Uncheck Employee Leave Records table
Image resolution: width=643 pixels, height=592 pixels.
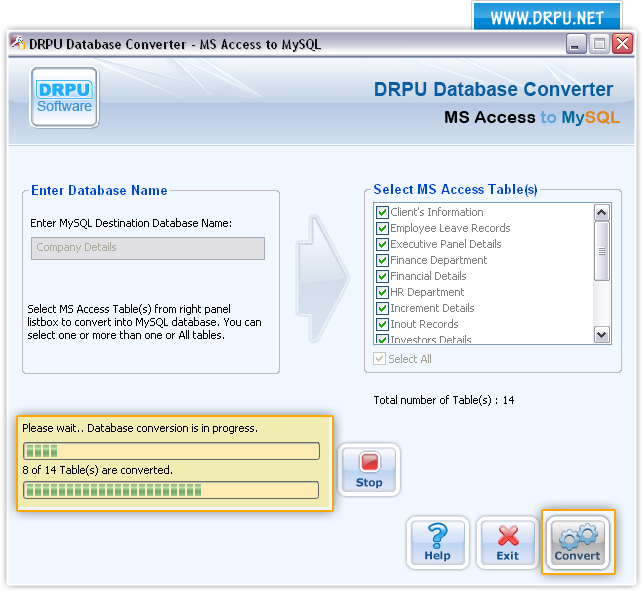click(382, 228)
